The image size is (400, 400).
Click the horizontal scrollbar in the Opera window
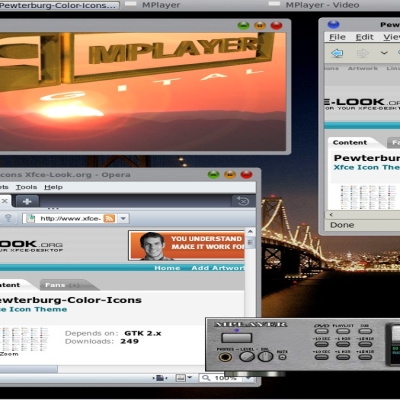(29, 369)
